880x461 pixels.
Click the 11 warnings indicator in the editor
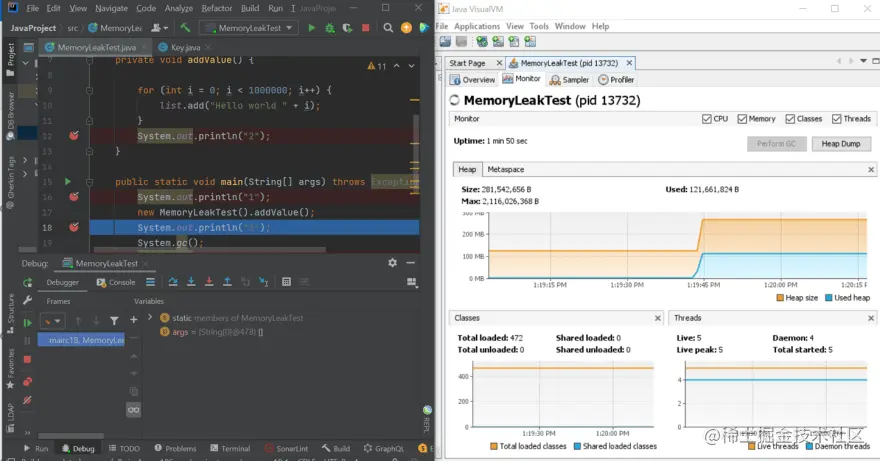[377, 66]
